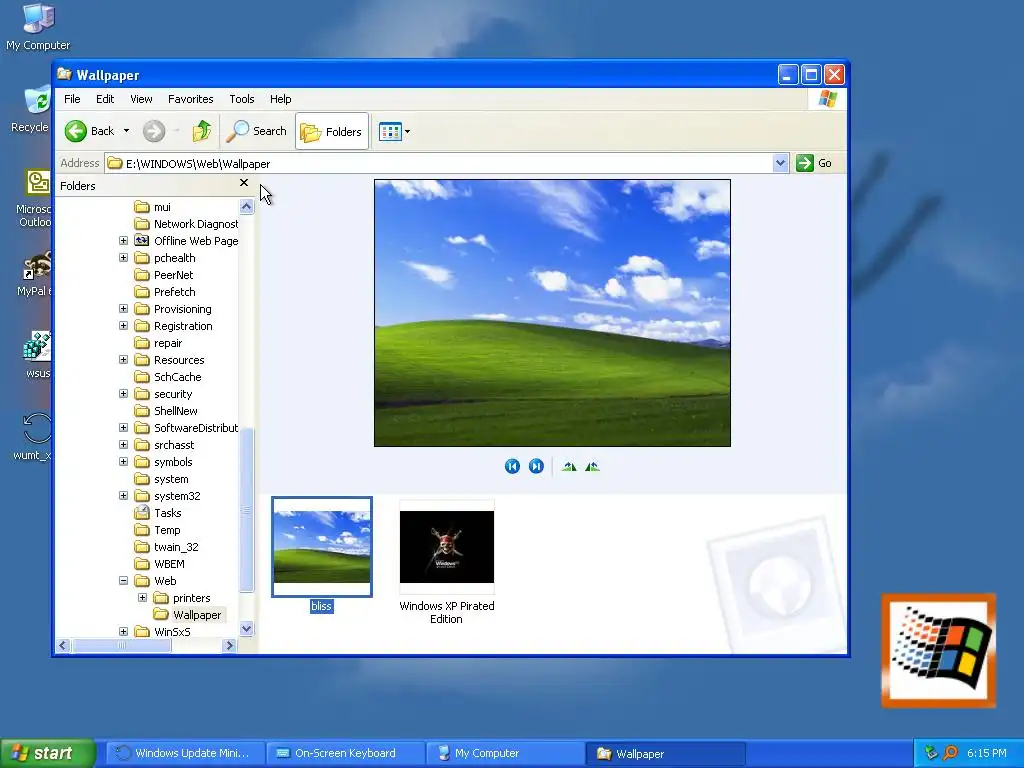
Task: Go up one folder level
Action: coord(202,131)
